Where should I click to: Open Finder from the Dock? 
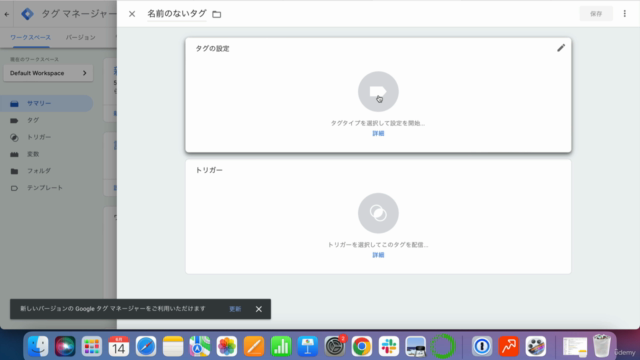pyautogui.click(x=38, y=347)
